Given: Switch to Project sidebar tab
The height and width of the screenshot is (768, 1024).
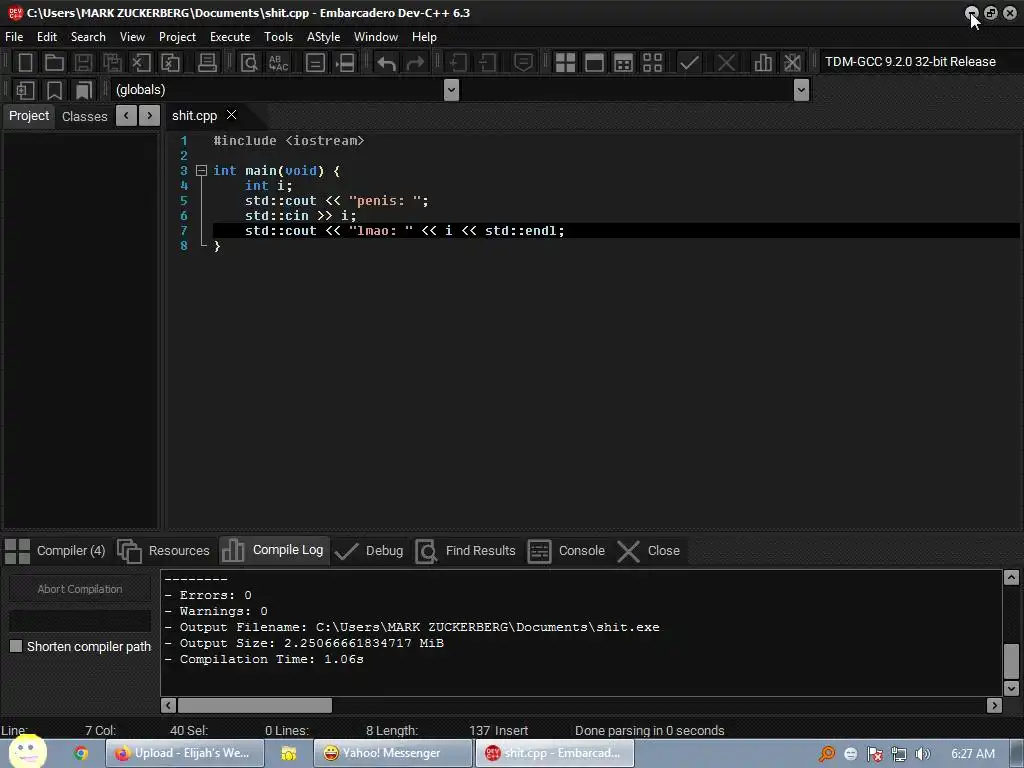Looking at the screenshot, I should pyautogui.click(x=29, y=116).
